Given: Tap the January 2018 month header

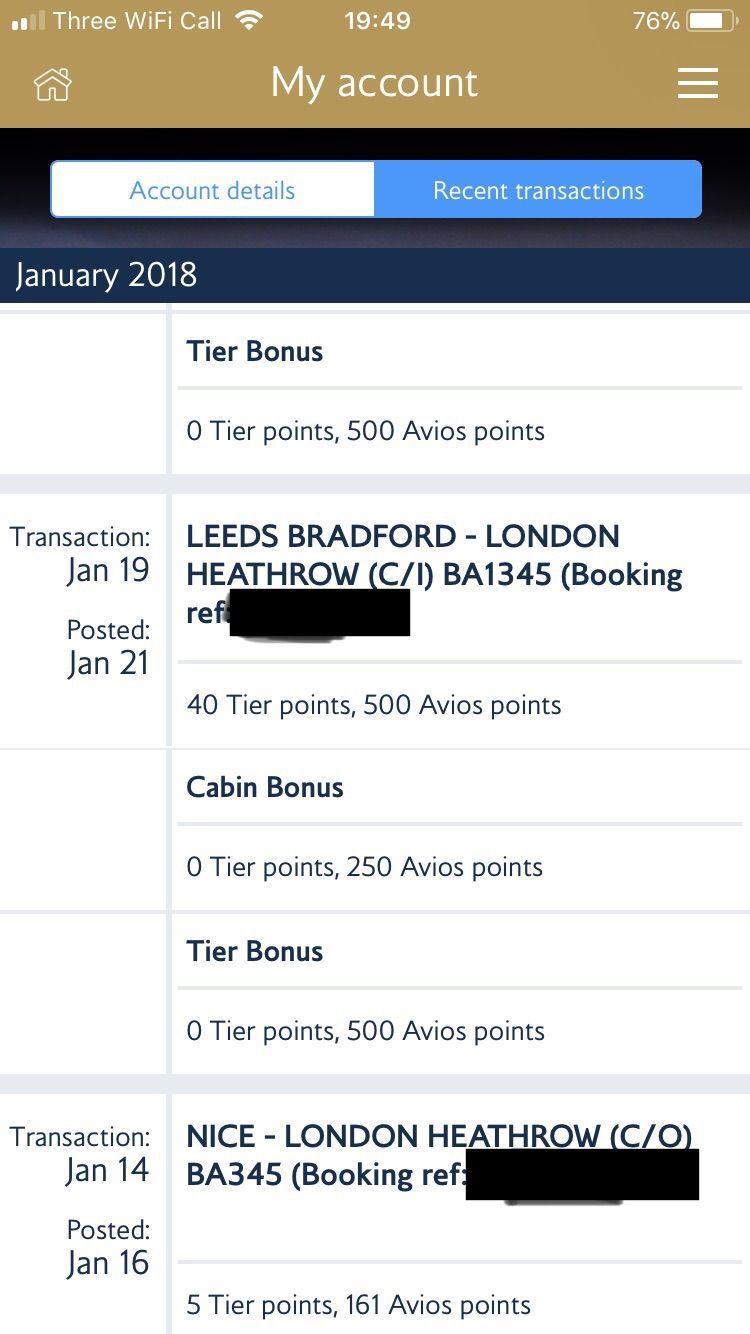Looking at the screenshot, I should [106, 275].
